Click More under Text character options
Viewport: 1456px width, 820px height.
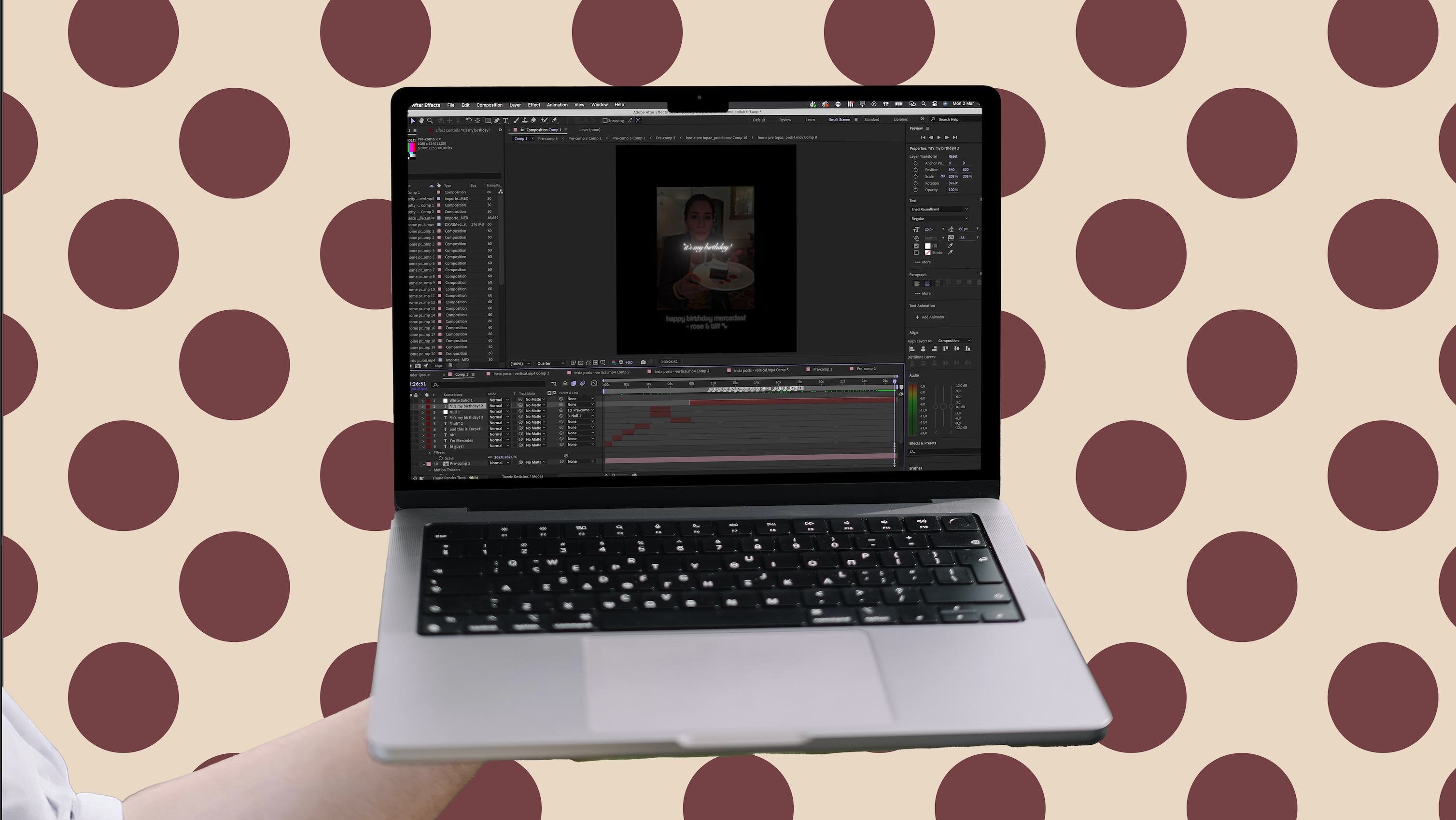coord(923,262)
